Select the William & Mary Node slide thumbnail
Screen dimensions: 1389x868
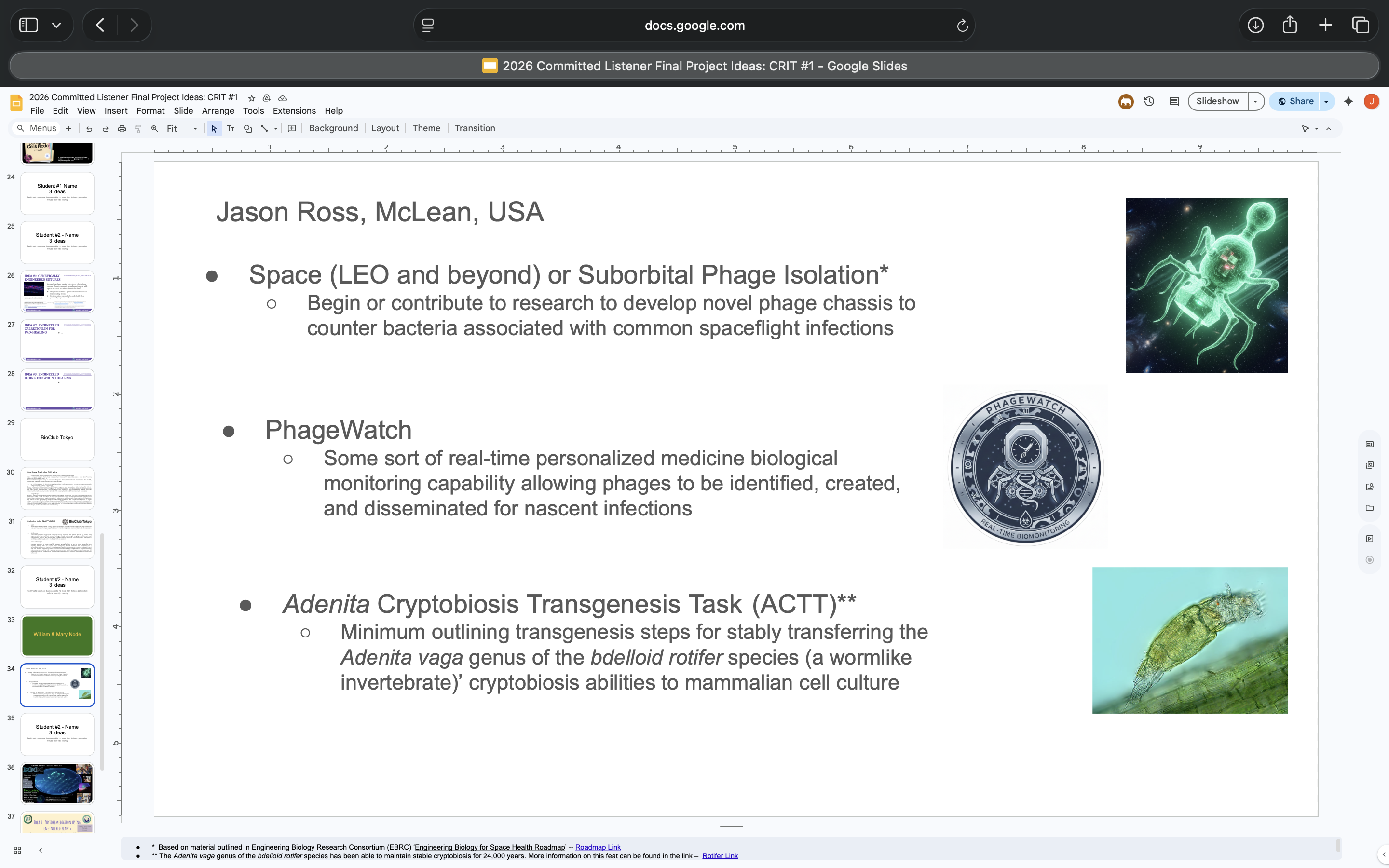(x=57, y=635)
